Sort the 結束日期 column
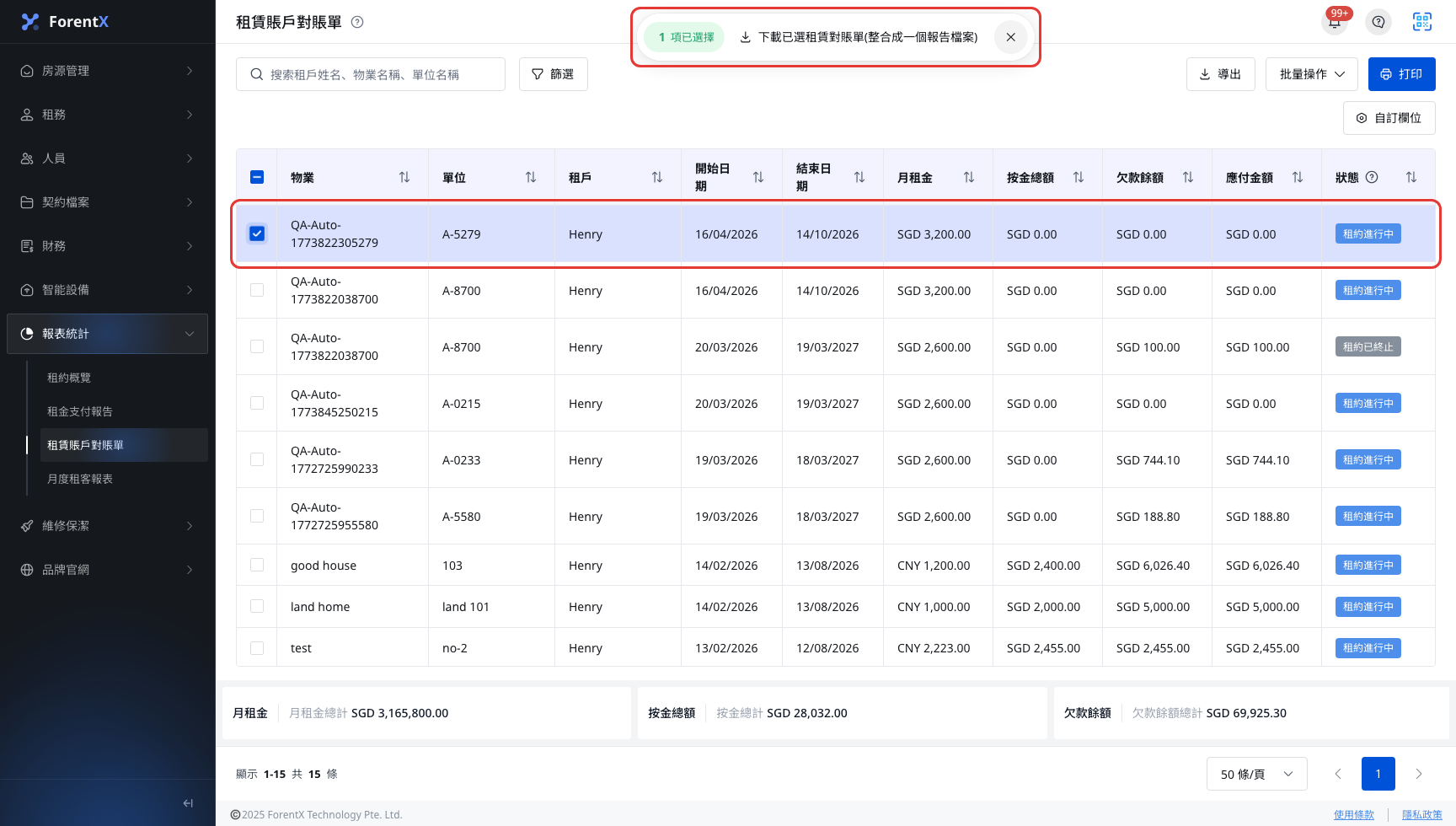The width and height of the screenshot is (1456, 826). [859, 177]
